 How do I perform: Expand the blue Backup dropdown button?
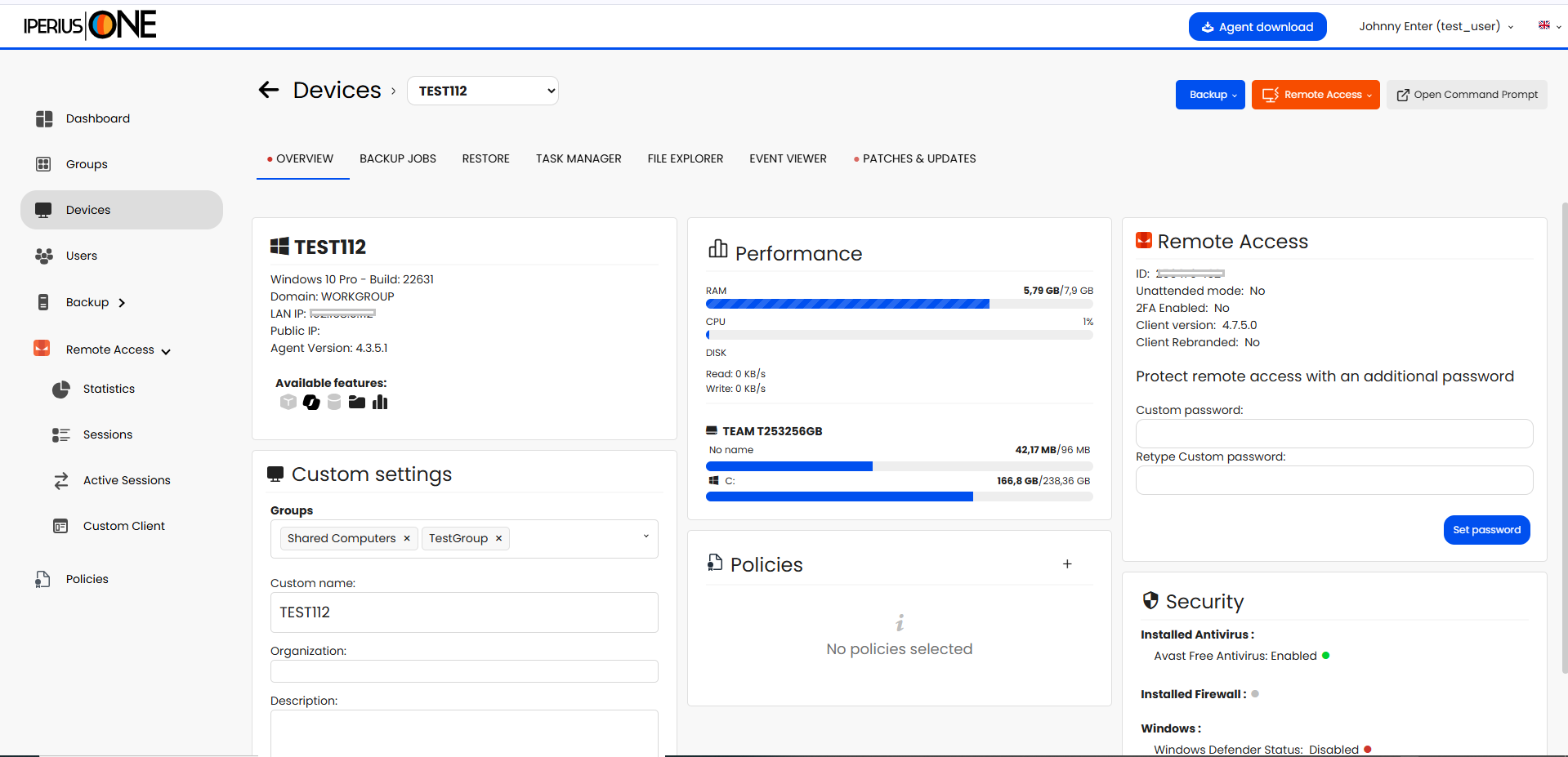coord(1210,95)
